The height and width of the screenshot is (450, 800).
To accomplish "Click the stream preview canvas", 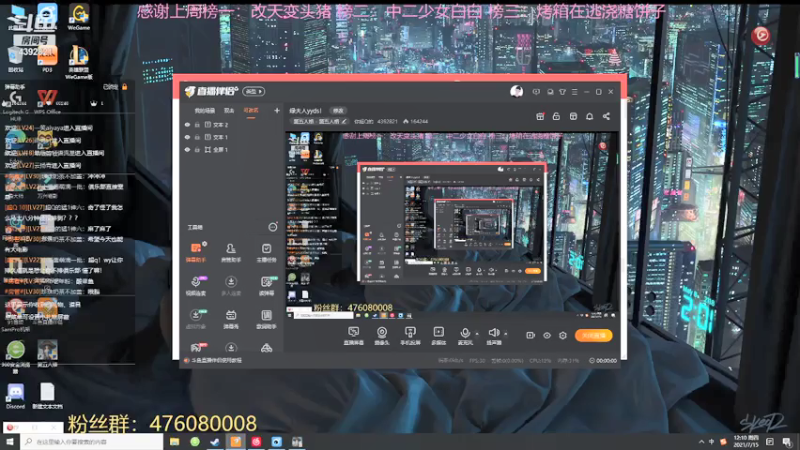I will [x=452, y=226].
